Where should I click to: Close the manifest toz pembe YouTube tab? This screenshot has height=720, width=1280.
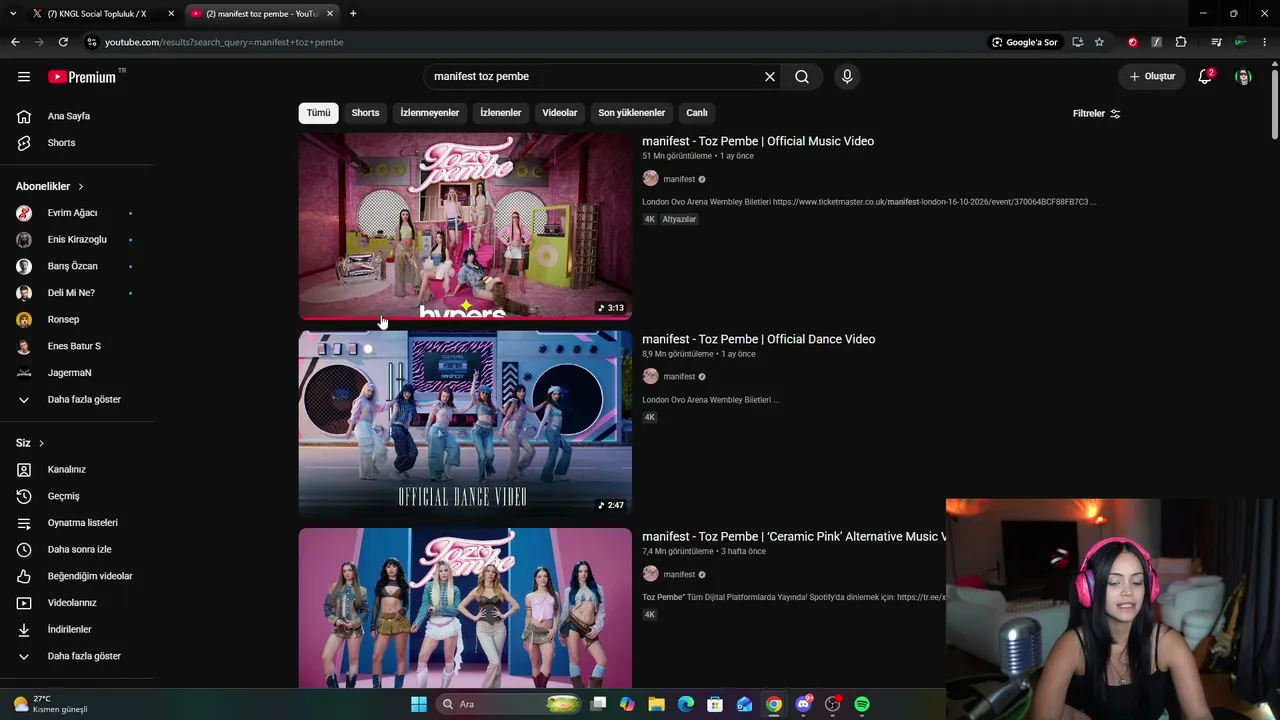click(330, 14)
